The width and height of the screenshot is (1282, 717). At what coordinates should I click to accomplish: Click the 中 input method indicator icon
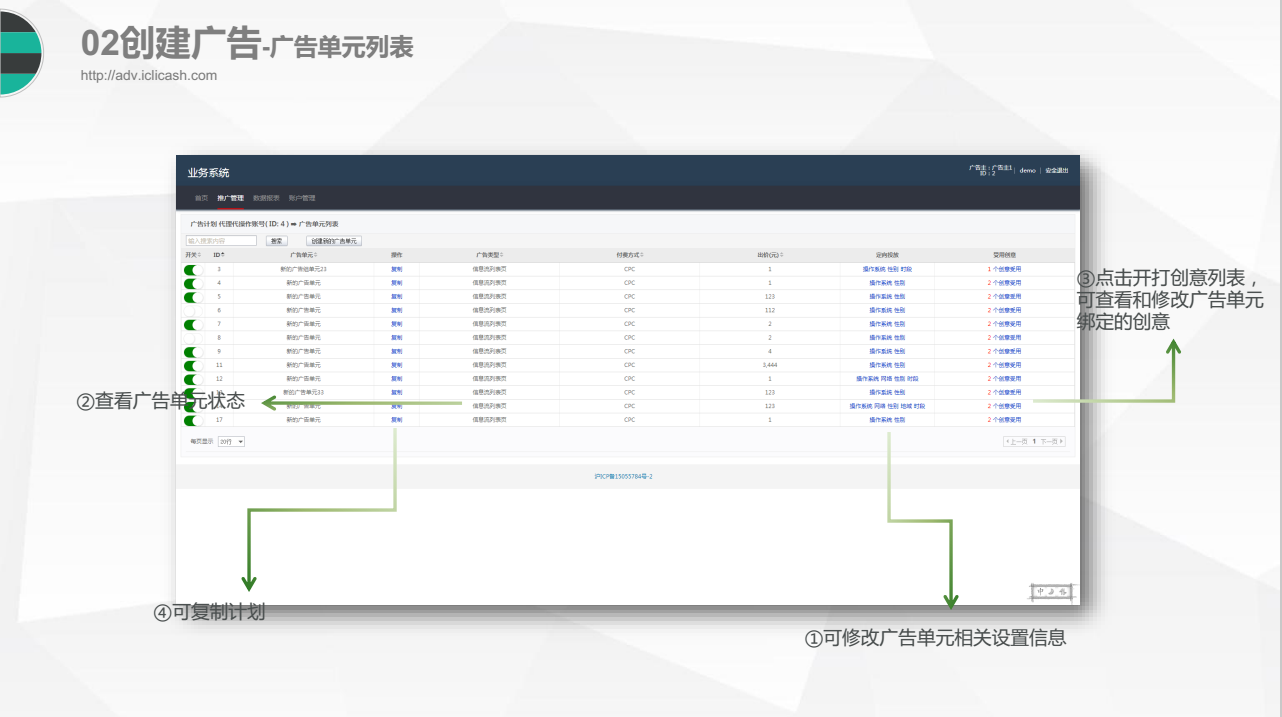(x=1040, y=592)
